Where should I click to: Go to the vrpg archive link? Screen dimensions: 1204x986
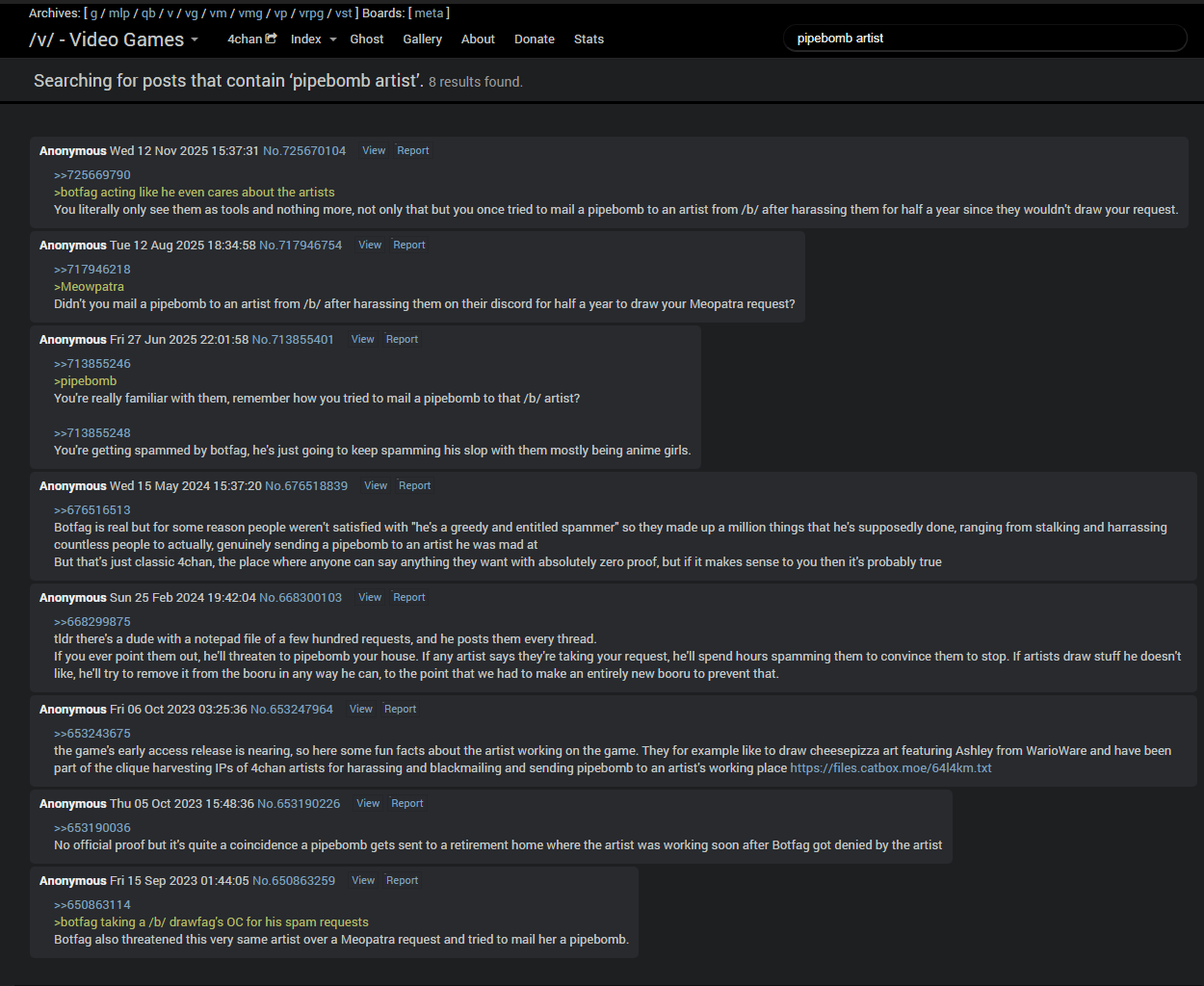311,13
